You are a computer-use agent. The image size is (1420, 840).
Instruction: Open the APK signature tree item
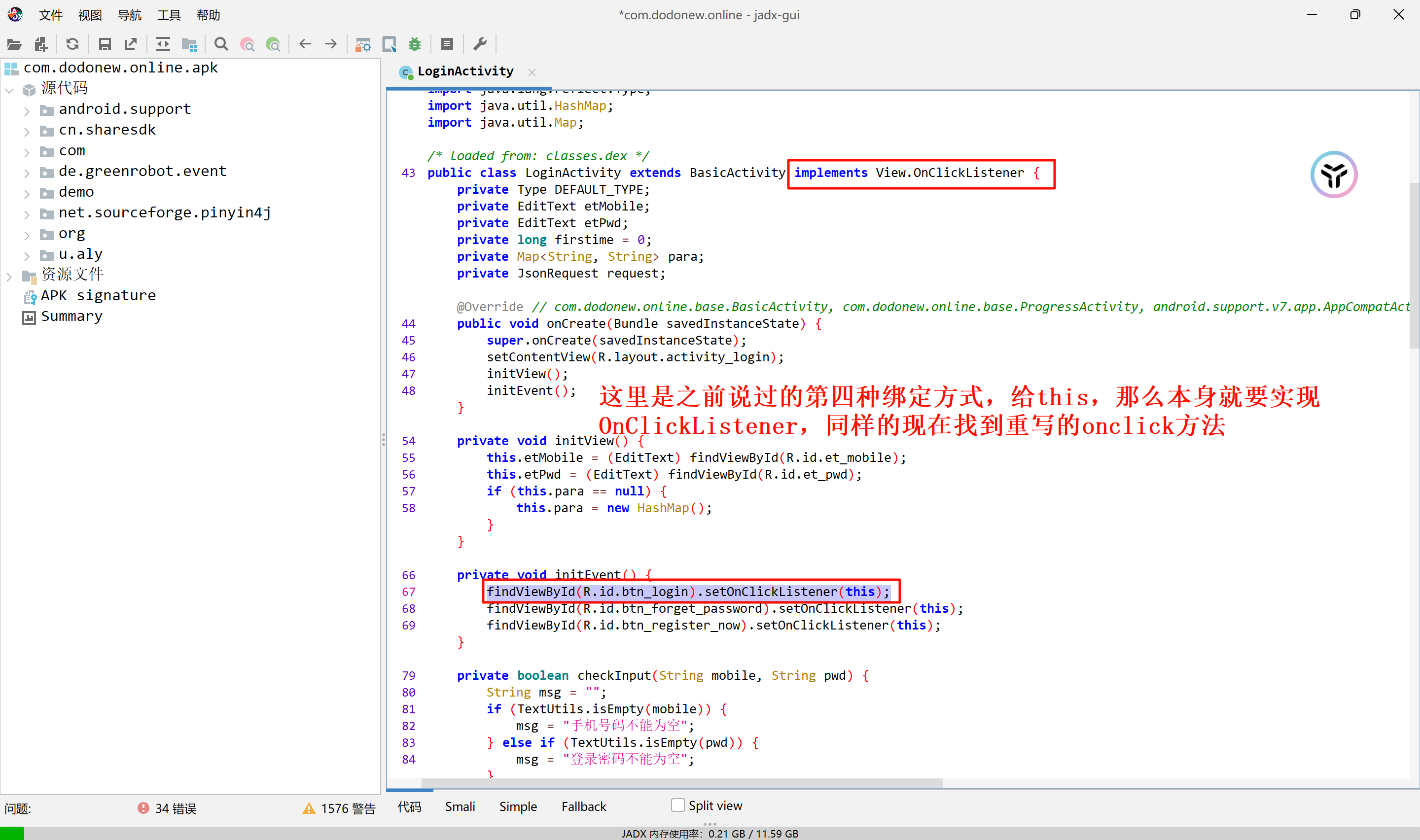pyautogui.click(x=97, y=295)
